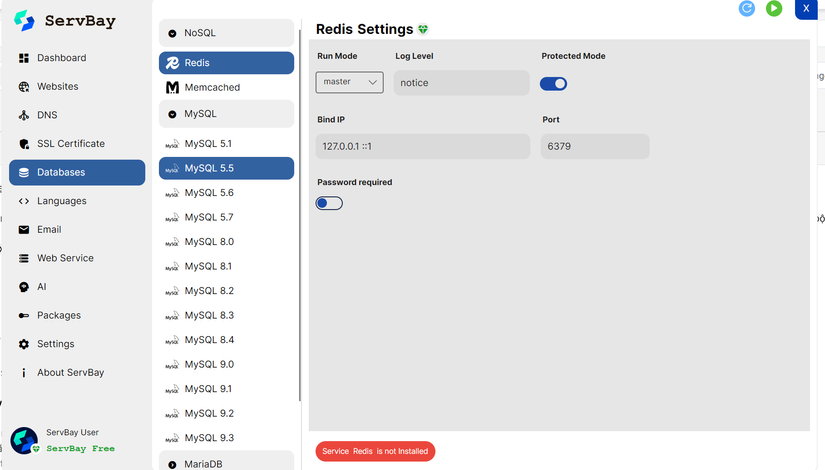The image size is (825, 470).
Task: Select the Databases sidebar item
Action: [77, 172]
